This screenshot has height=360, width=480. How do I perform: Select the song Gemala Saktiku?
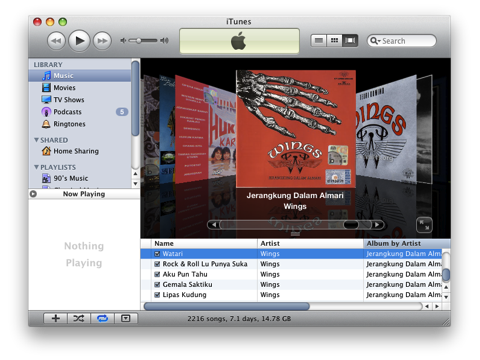pos(187,285)
